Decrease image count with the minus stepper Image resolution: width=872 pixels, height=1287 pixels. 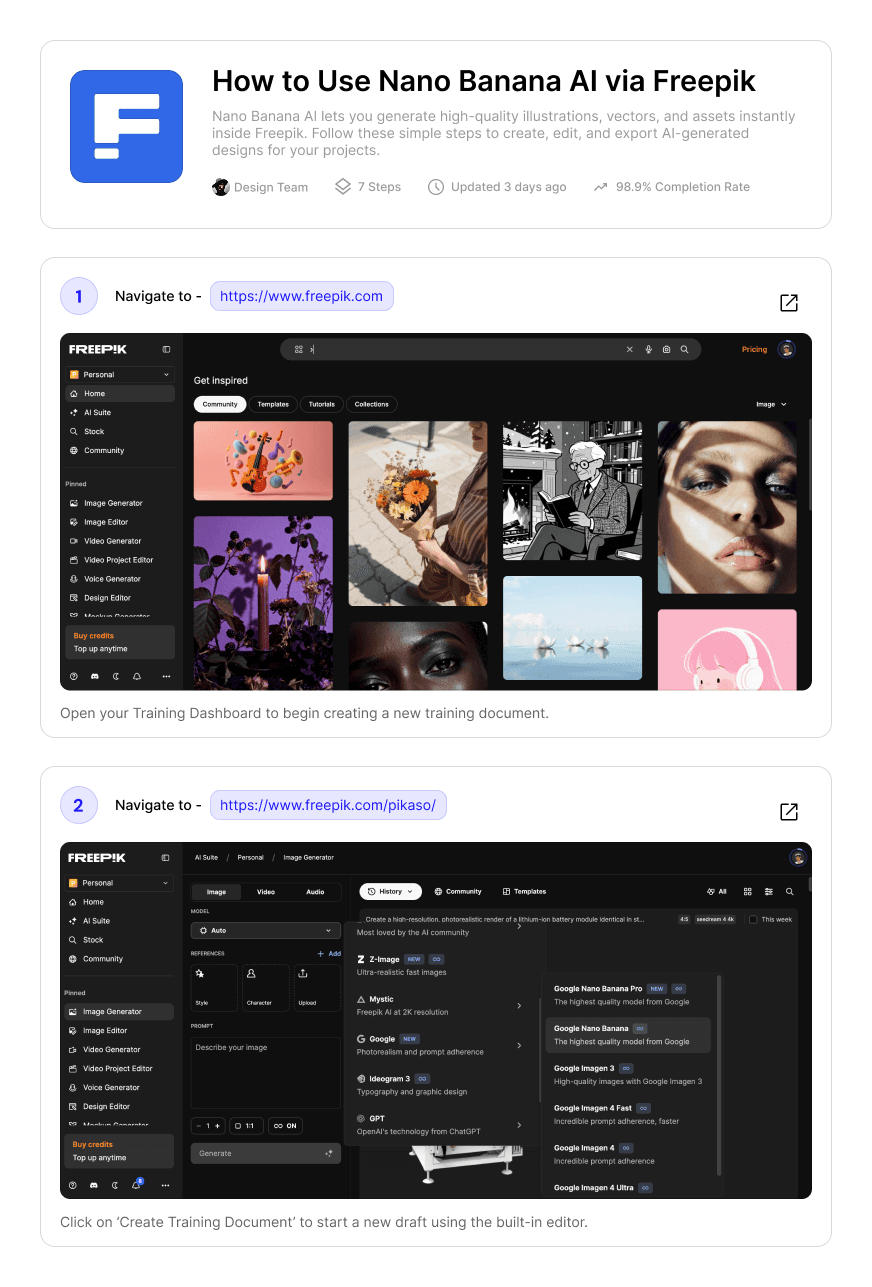point(199,1126)
